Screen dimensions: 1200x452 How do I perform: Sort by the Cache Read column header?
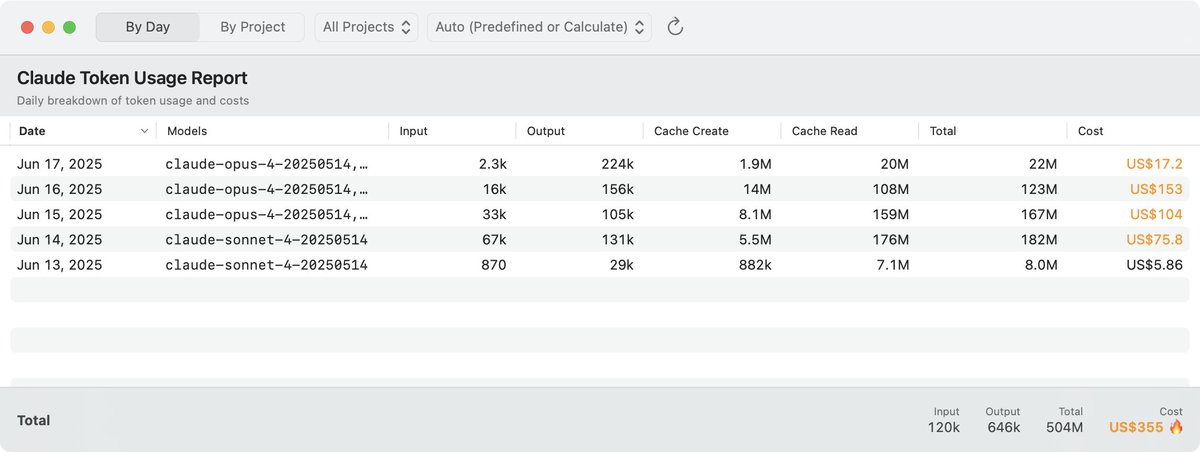(x=850, y=131)
